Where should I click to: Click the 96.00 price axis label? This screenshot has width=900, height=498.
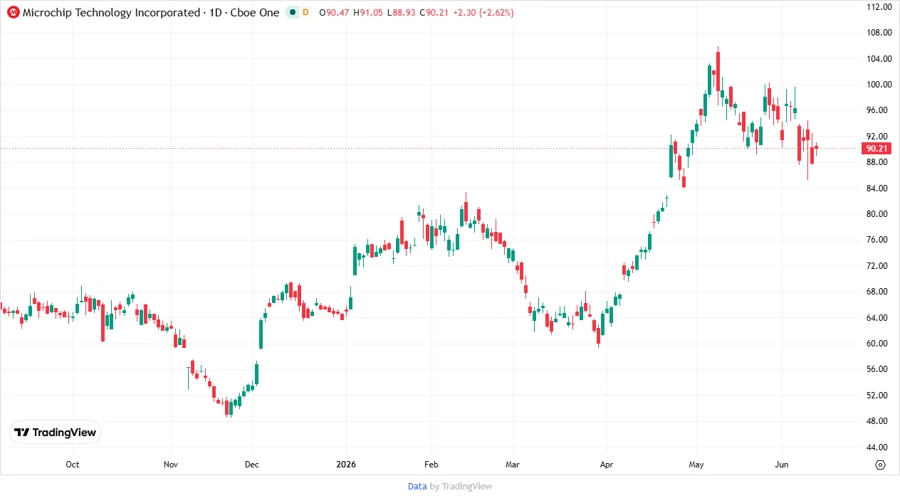click(879, 110)
